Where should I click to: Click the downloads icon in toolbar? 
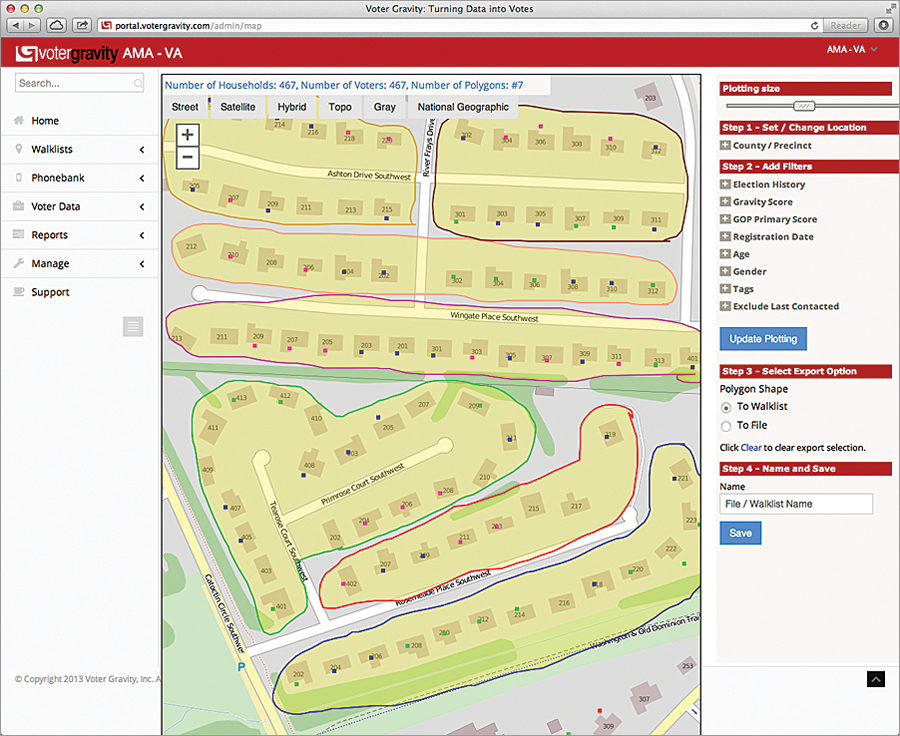coord(883,25)
